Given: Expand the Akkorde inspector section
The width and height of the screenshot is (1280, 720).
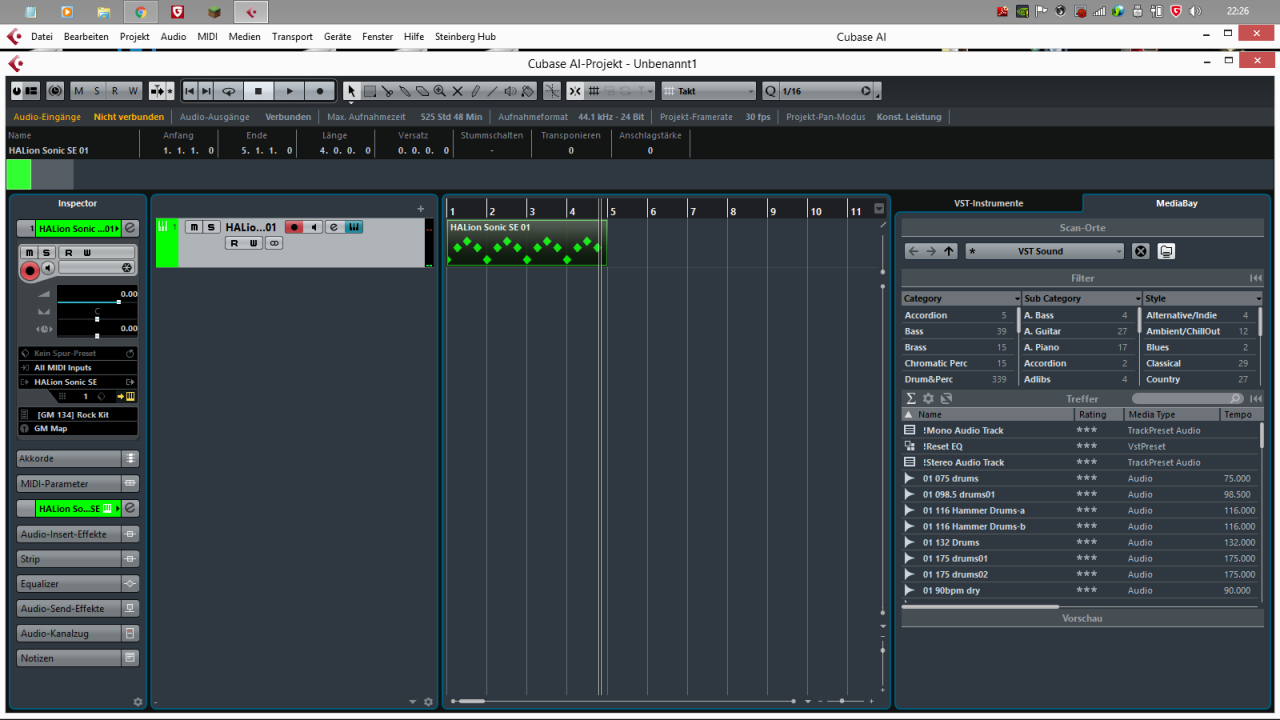Looking at the screenshot, I should (78, 458).
